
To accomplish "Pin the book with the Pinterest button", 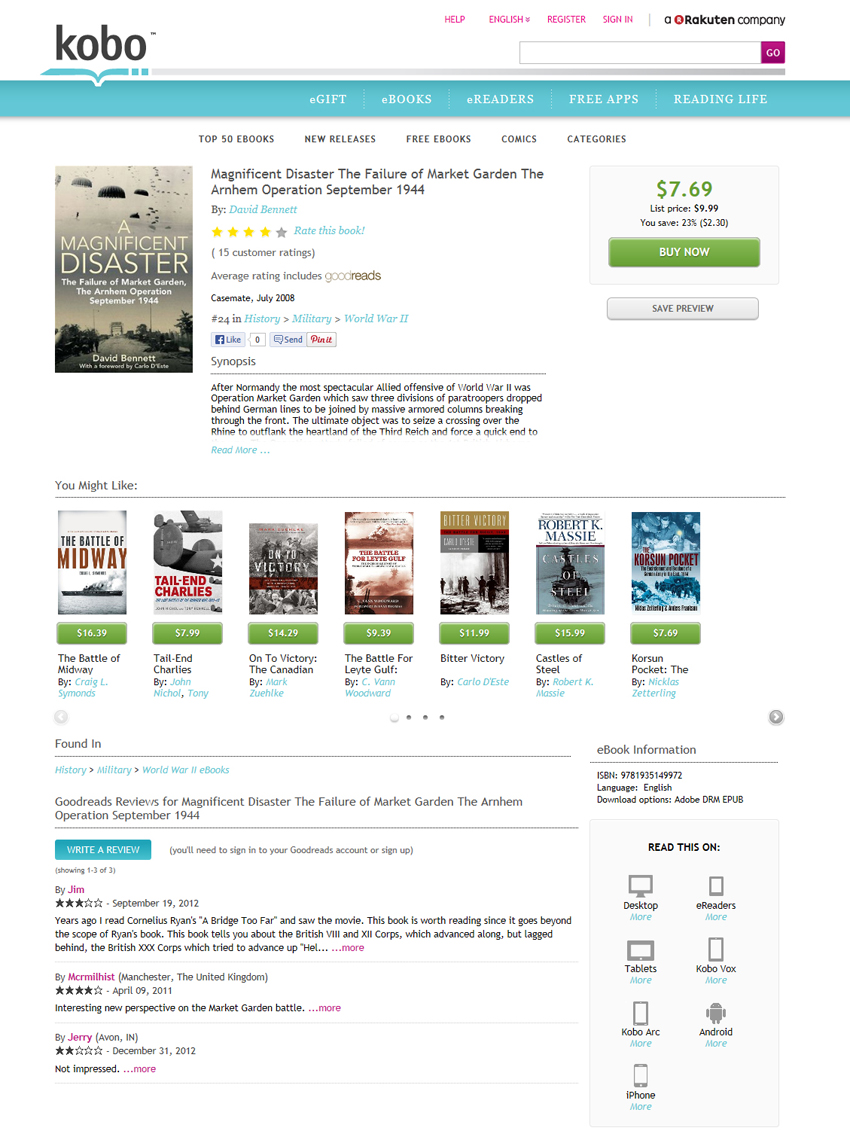I will tap(322, 340).
